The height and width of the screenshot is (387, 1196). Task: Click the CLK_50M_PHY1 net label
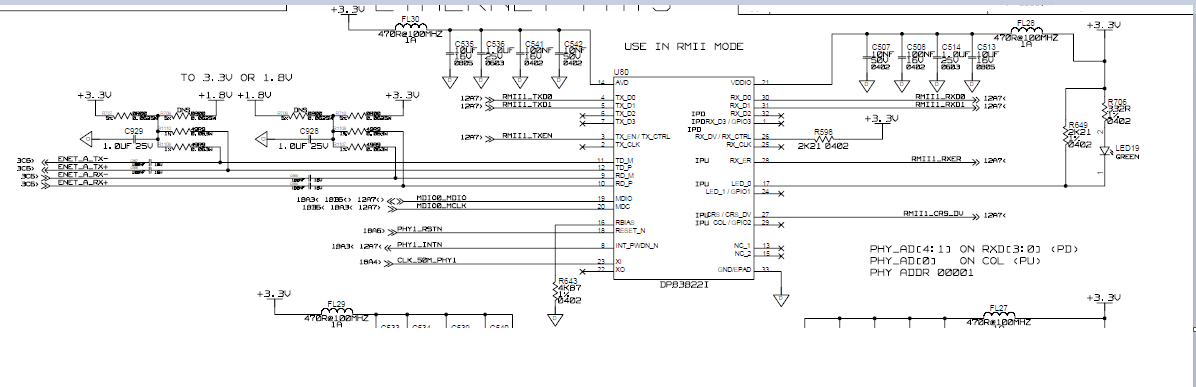pyautogui.click(x=427, y=261)
